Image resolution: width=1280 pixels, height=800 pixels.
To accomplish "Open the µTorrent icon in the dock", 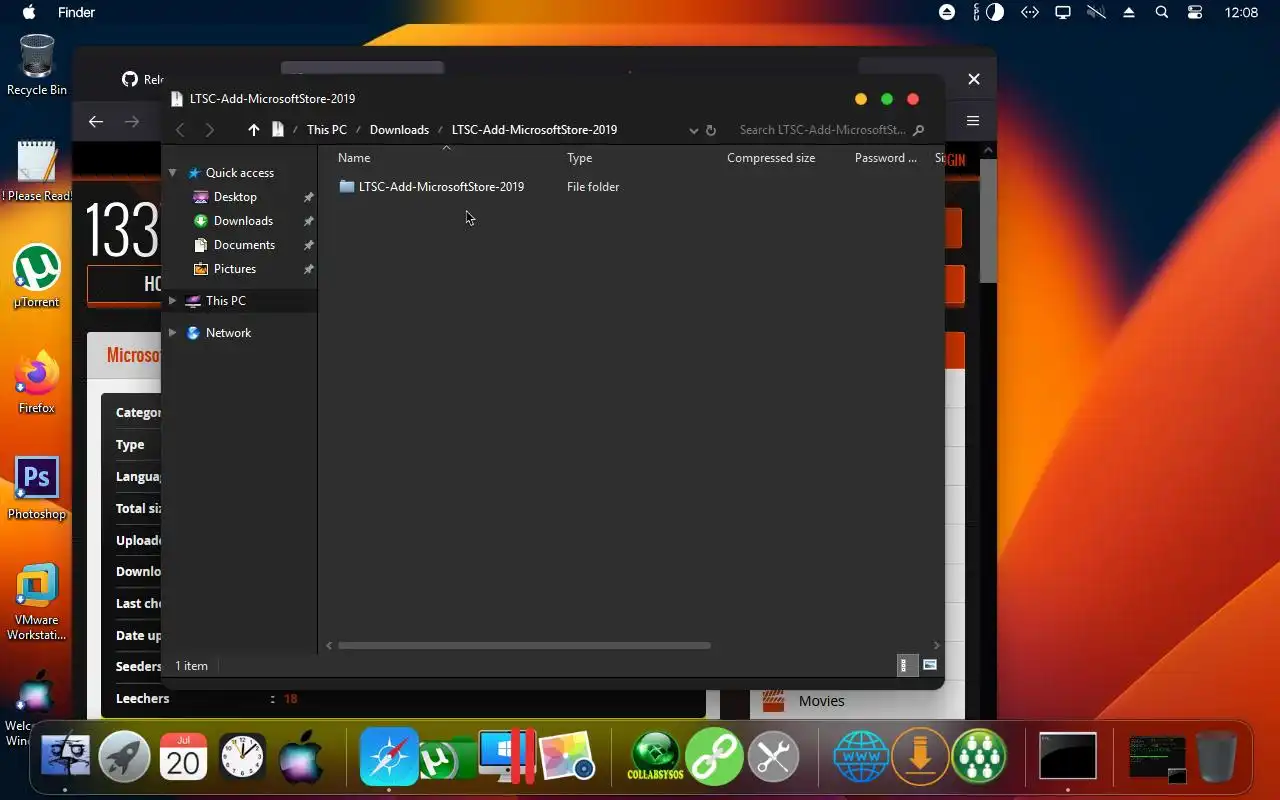I will (x=447, y=759).
